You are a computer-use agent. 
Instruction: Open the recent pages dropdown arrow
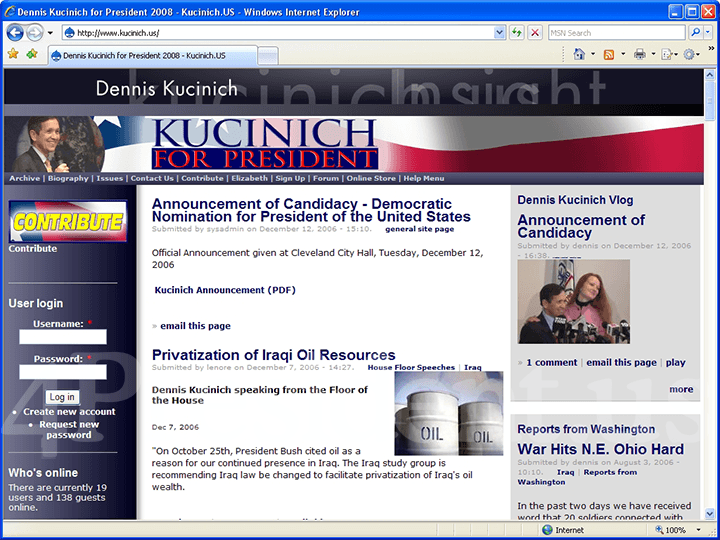click(x=50, y=33)
